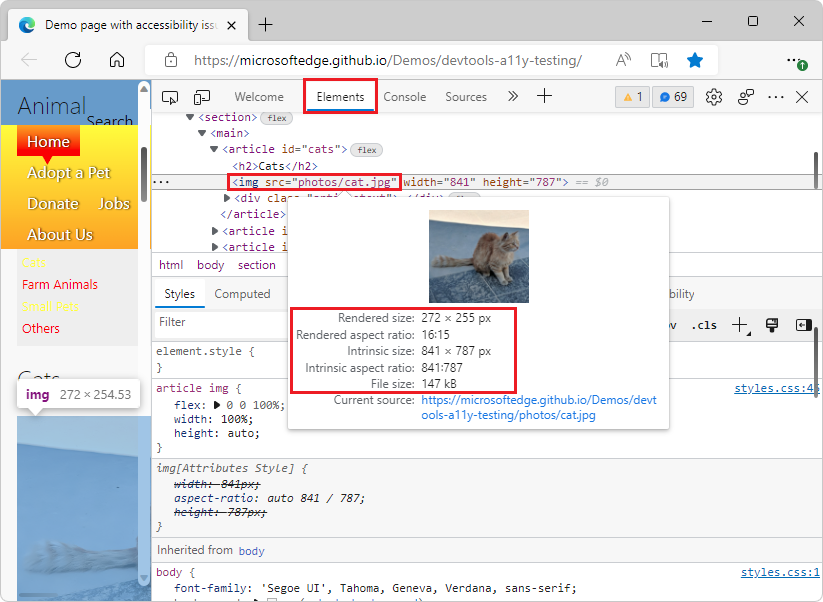Open the more tabs chevron in DevTools
This screenshot has width=823, height=602.
(513, 96)
